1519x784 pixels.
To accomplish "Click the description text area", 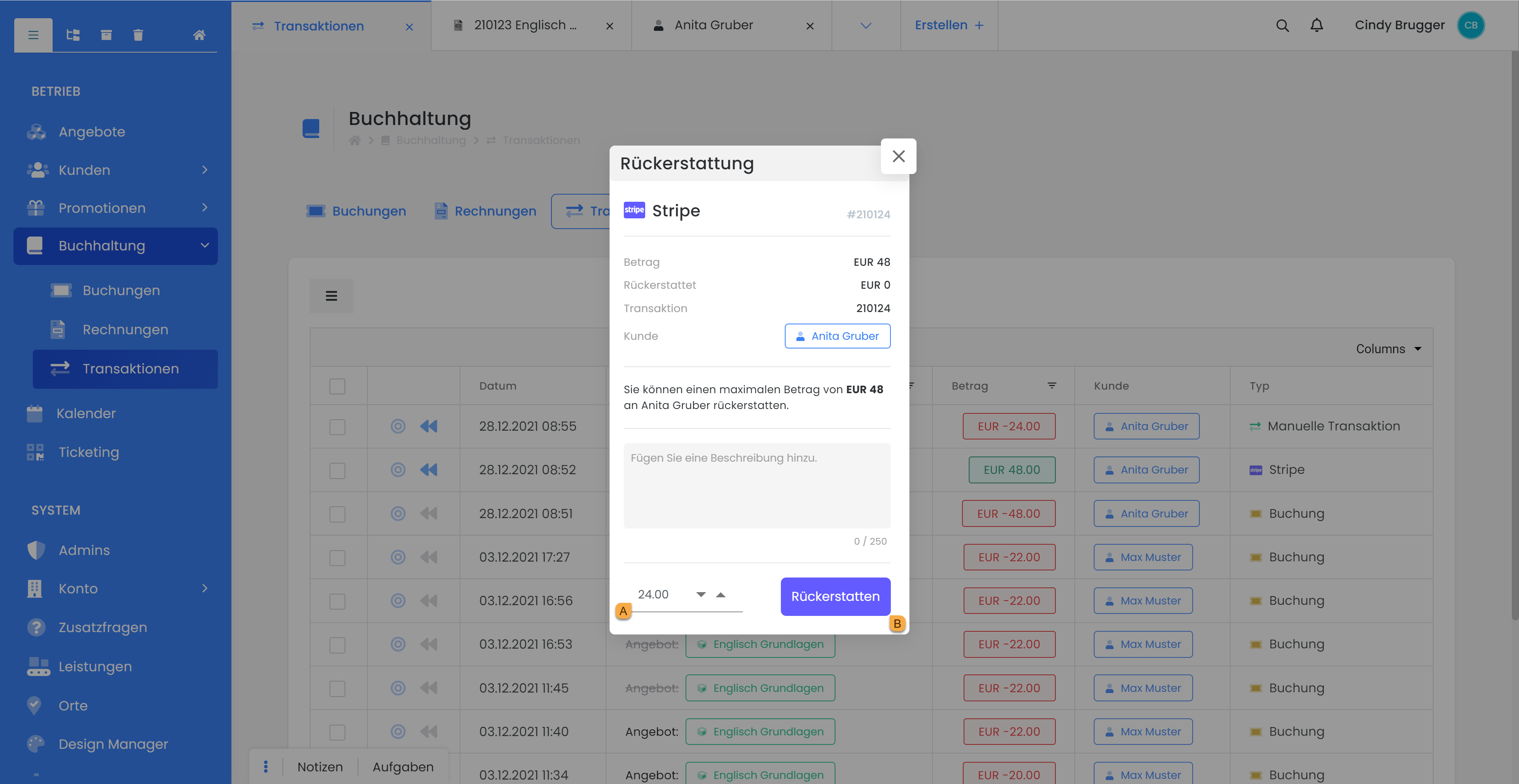I will pos(757,485).
